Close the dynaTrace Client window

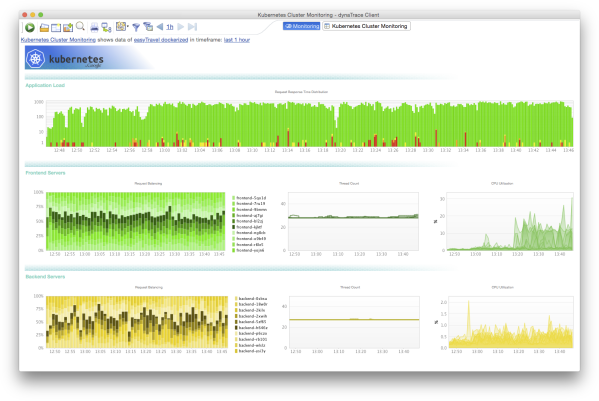[x=24, y=15]
